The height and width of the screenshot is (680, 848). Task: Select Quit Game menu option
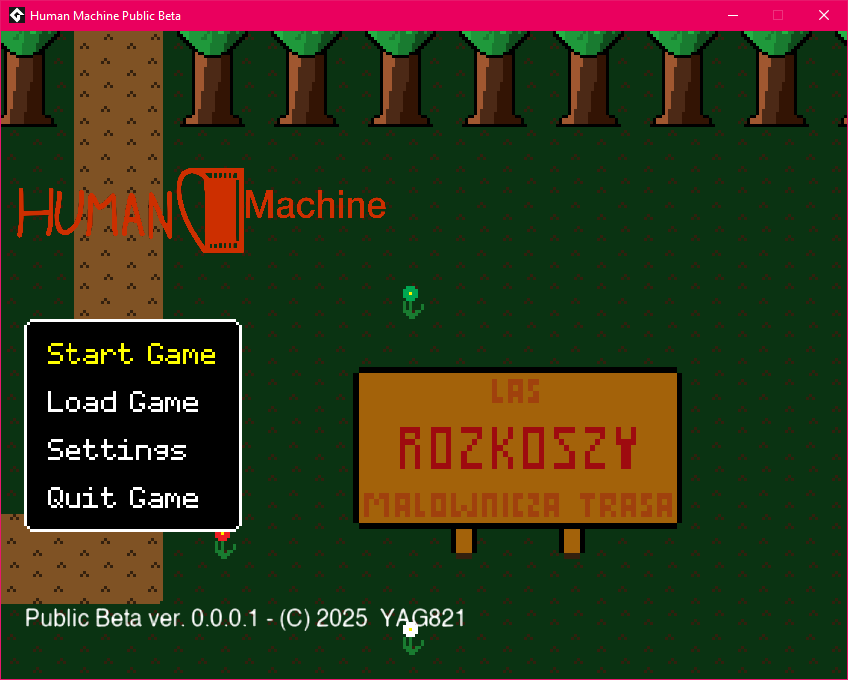coord(123,498)
